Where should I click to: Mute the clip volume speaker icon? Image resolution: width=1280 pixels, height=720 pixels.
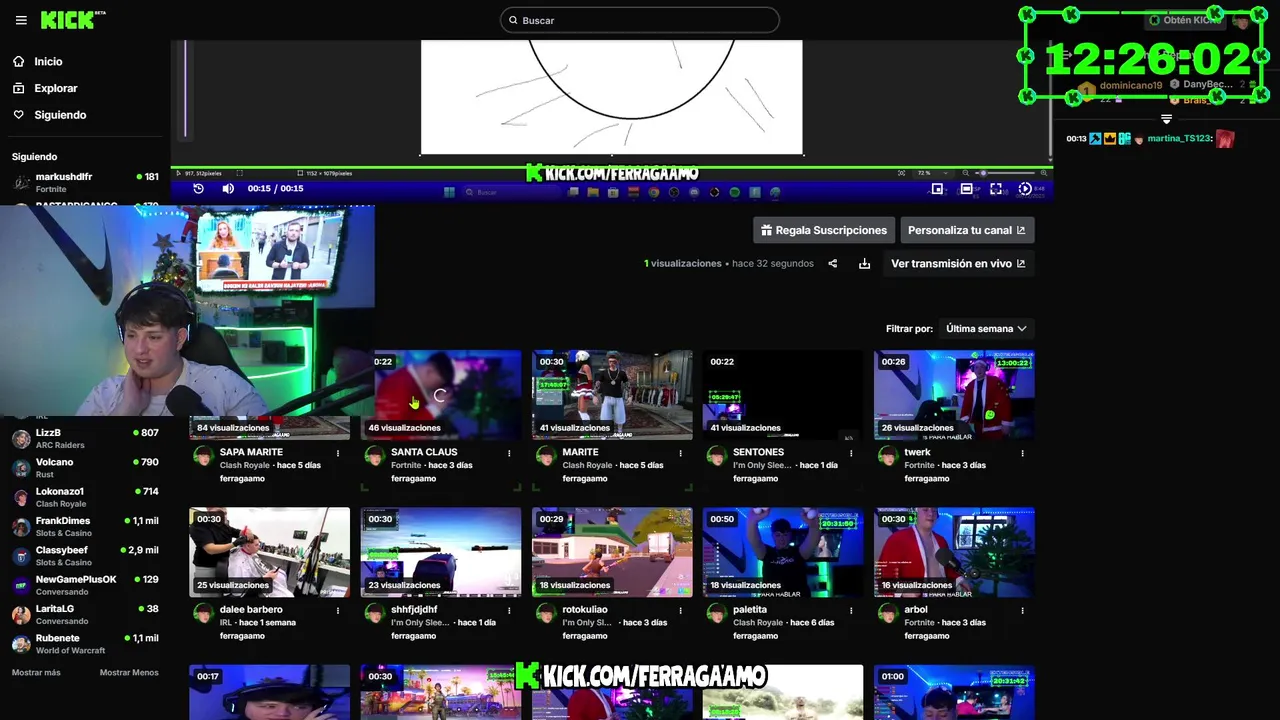tap(228, 188)
